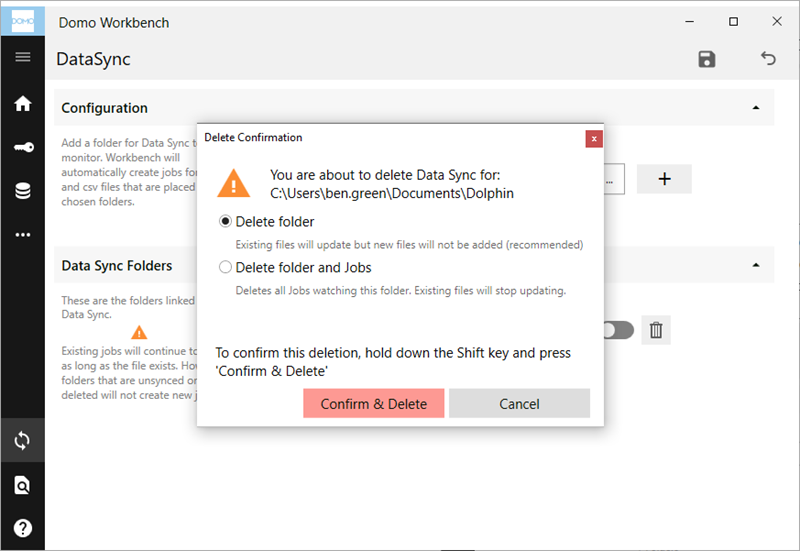
Task: Save using the floppy disk icon
Action: point(707,59)
